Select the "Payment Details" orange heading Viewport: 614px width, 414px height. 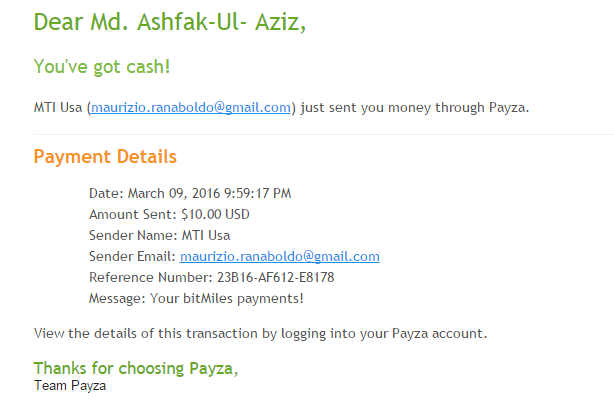[x=105, y=157]
